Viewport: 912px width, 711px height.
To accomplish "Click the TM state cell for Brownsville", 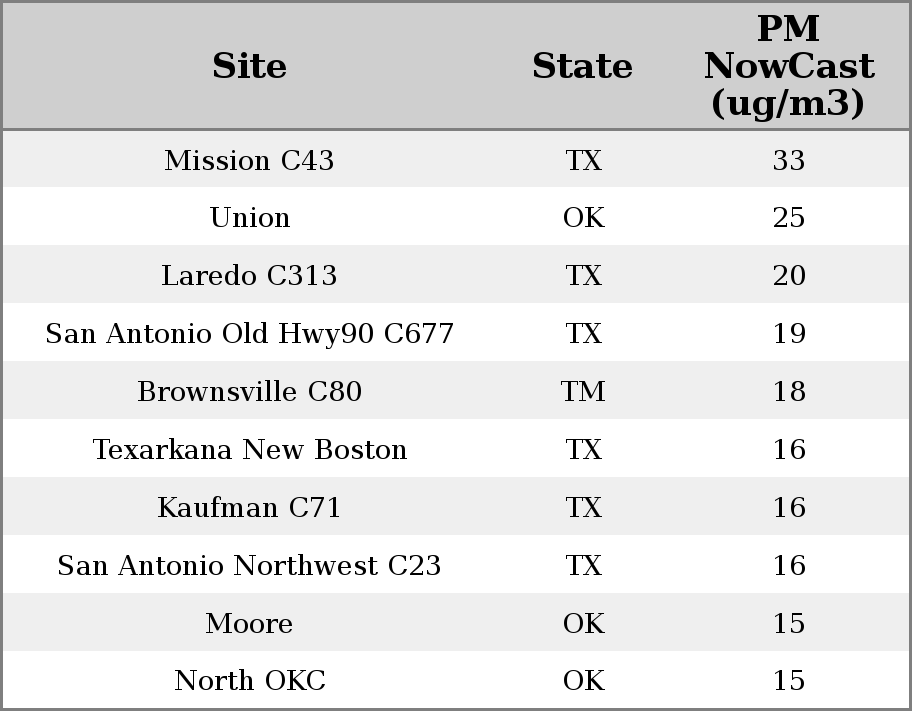I will [x=583, y=392].
